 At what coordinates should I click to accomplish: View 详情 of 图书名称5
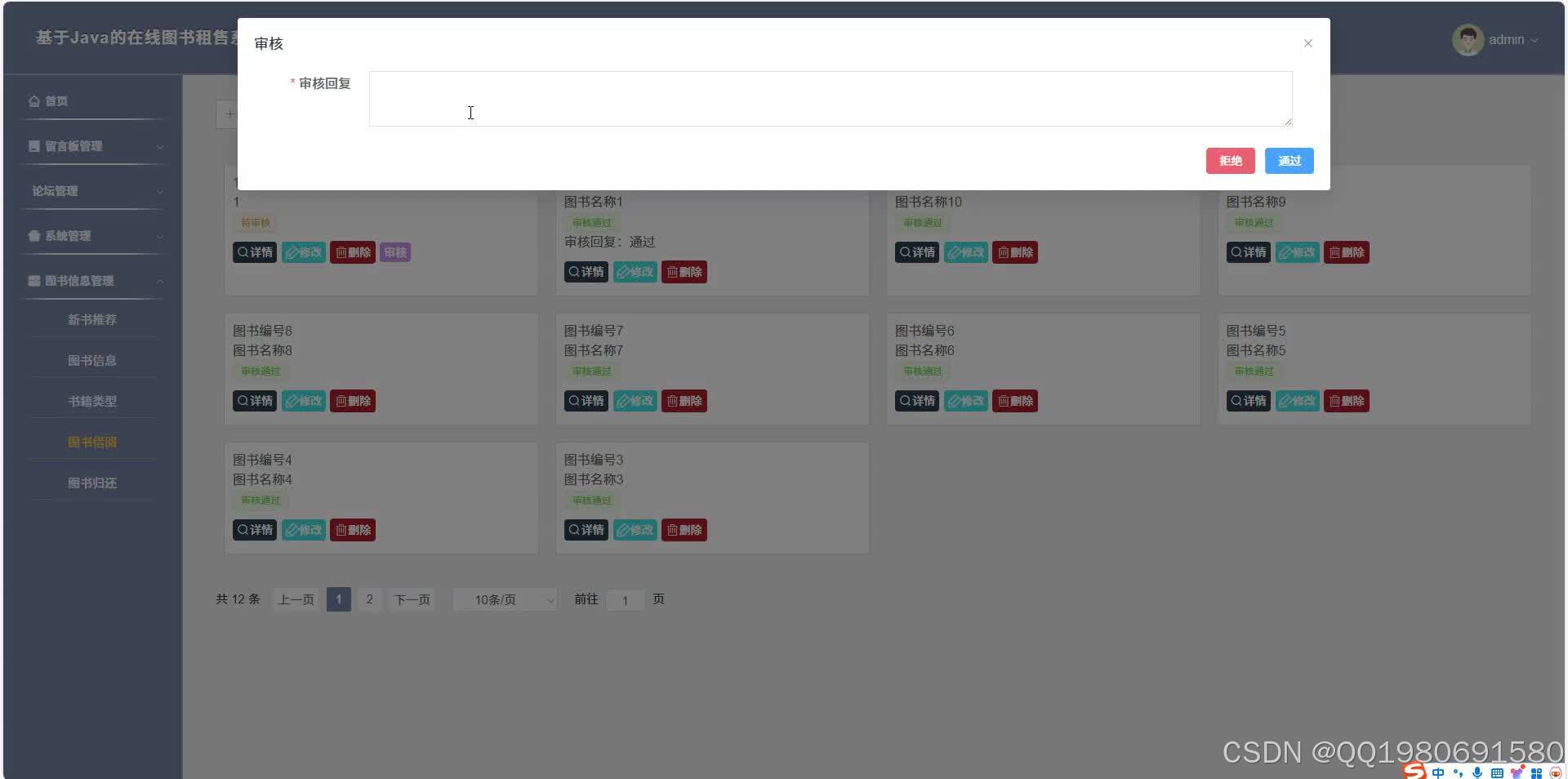click(x=1249, y=401)
